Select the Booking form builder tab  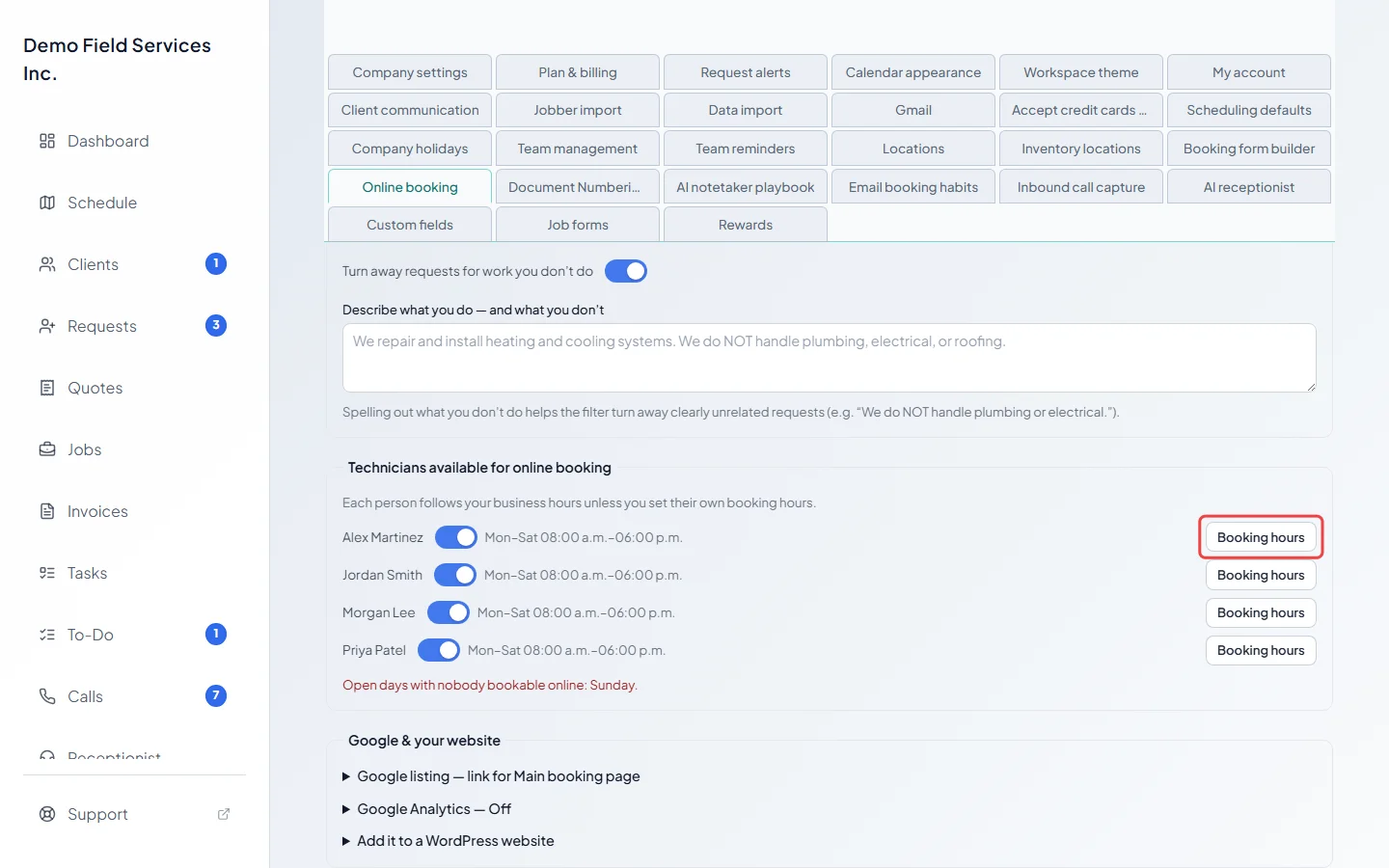[x=1249, y=149]
